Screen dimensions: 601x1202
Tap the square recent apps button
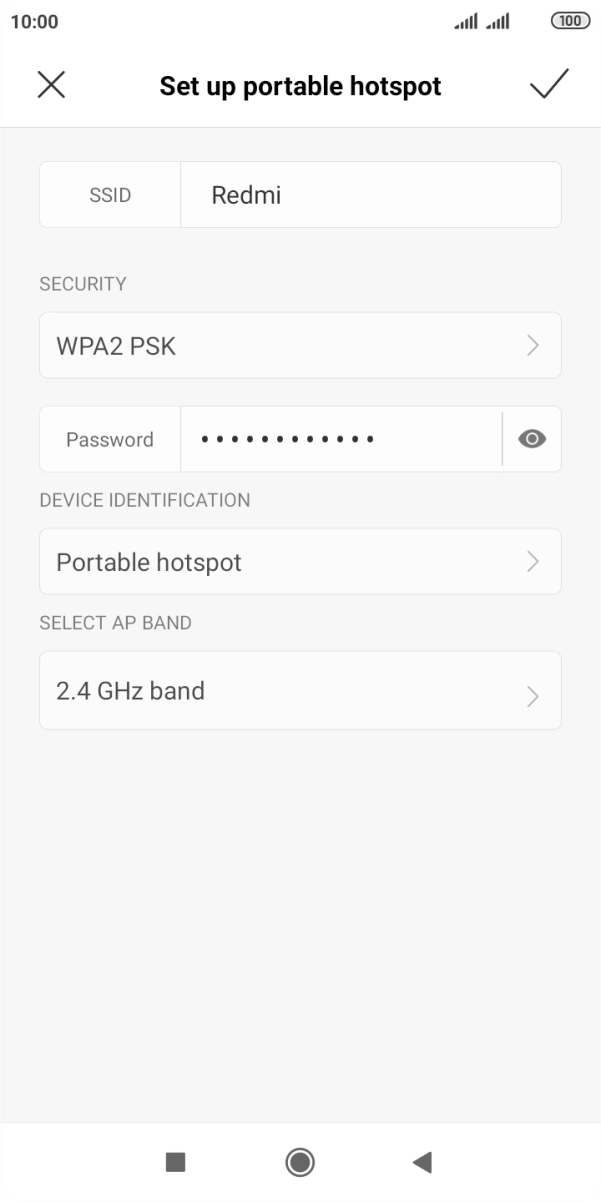tap(175, 1161)
